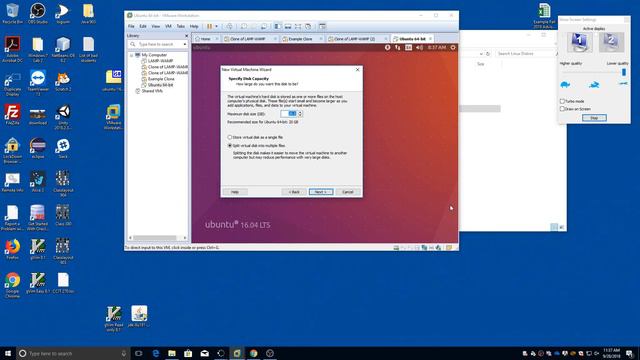Viewport: 640px width, 360px height.
Task: Open the Help menu in VMware
Action: (194, 27)
